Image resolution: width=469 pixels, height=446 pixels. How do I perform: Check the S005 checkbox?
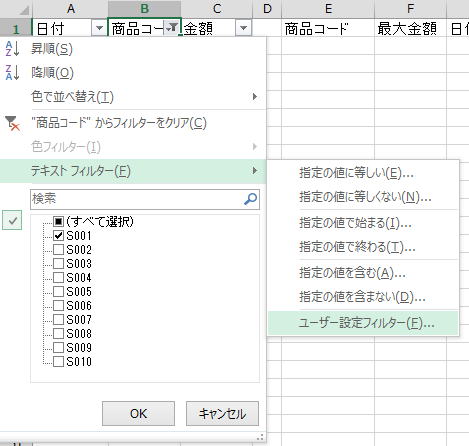click(x=58, y=291)
